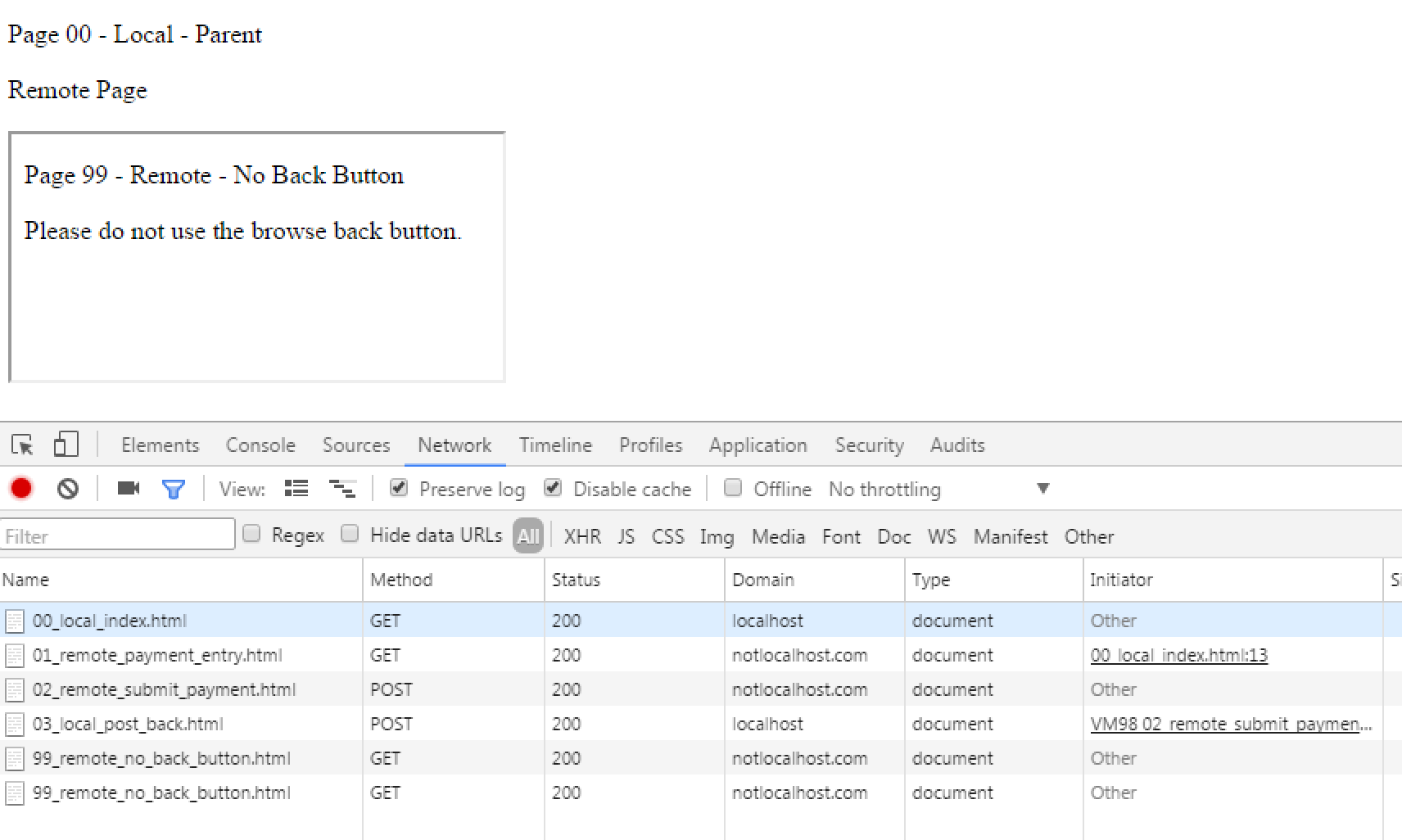Screen dimensions: 1402x840
Task: Sort by the Domain column header
Action: coord(815,580)
